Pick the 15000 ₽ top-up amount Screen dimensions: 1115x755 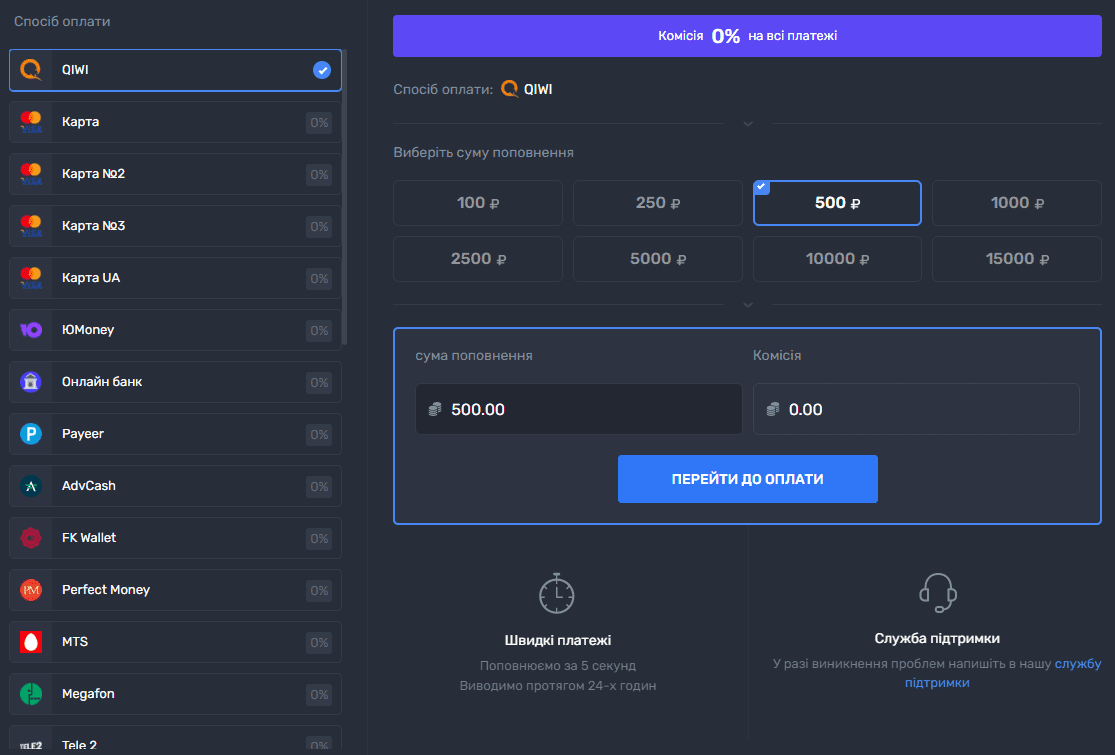click(1016, 259)
